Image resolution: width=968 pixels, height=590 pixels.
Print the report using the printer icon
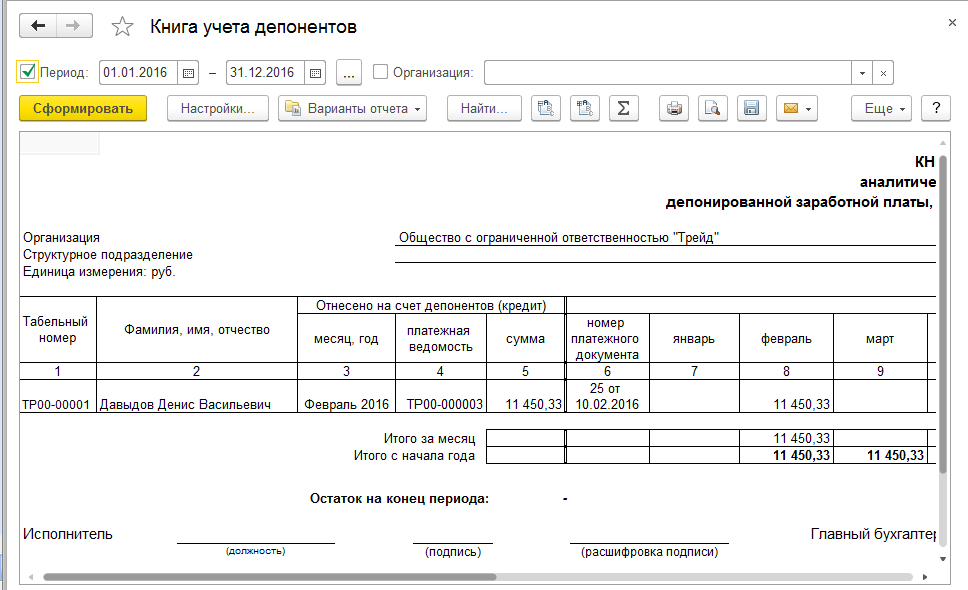pyautogui.click(x=676, y=108)
